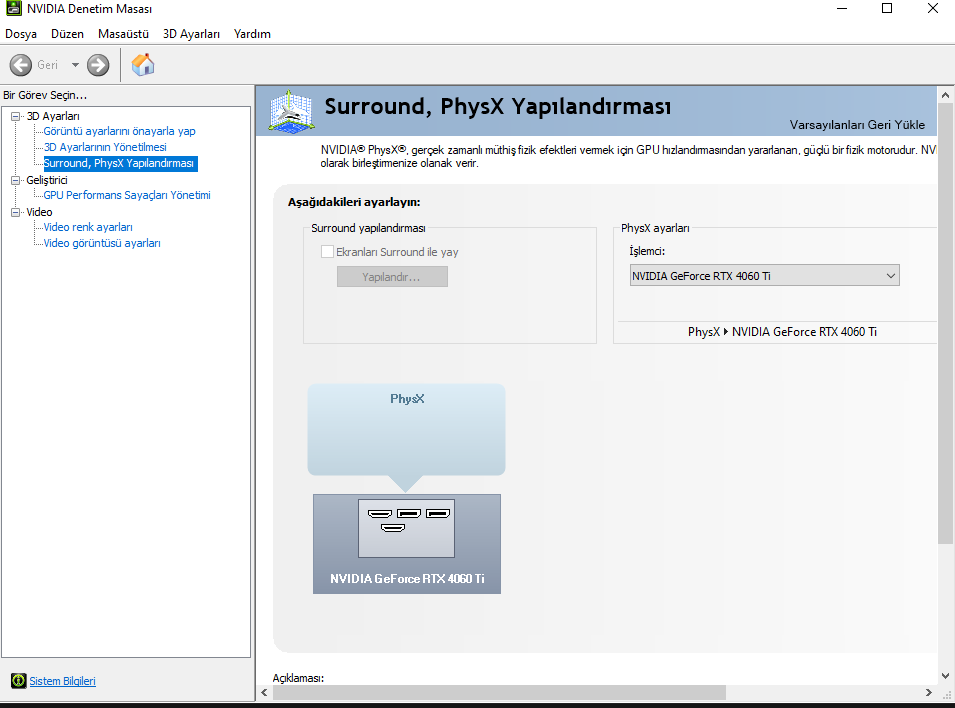
Task: Open the İşlemci PhysX processor dropdown
Action: [x=764, y=275]
